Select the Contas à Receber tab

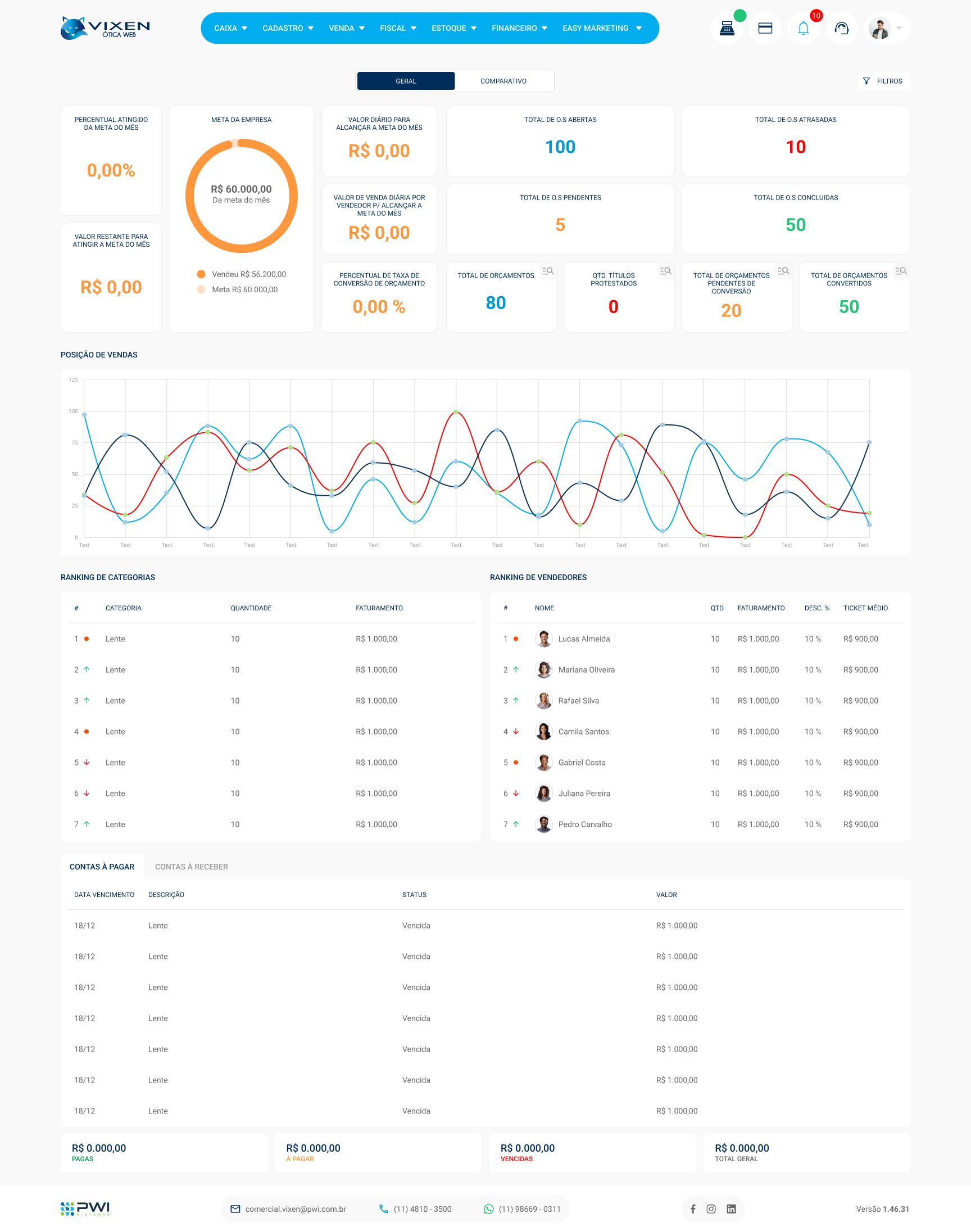191,867
